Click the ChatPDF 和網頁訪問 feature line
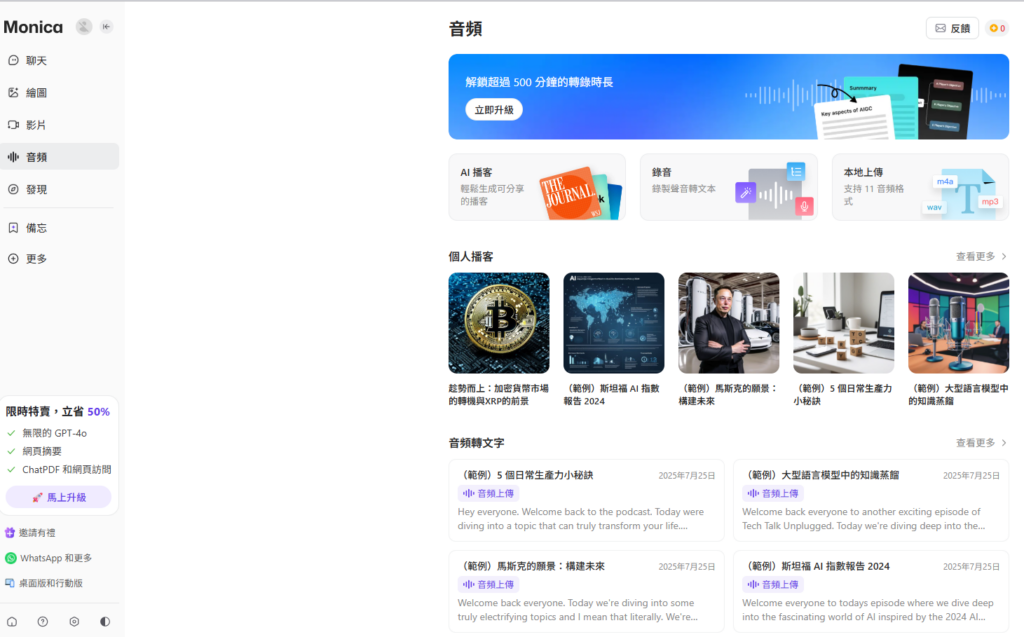Viewport: 1024px width, 637px height. (59, 469)
